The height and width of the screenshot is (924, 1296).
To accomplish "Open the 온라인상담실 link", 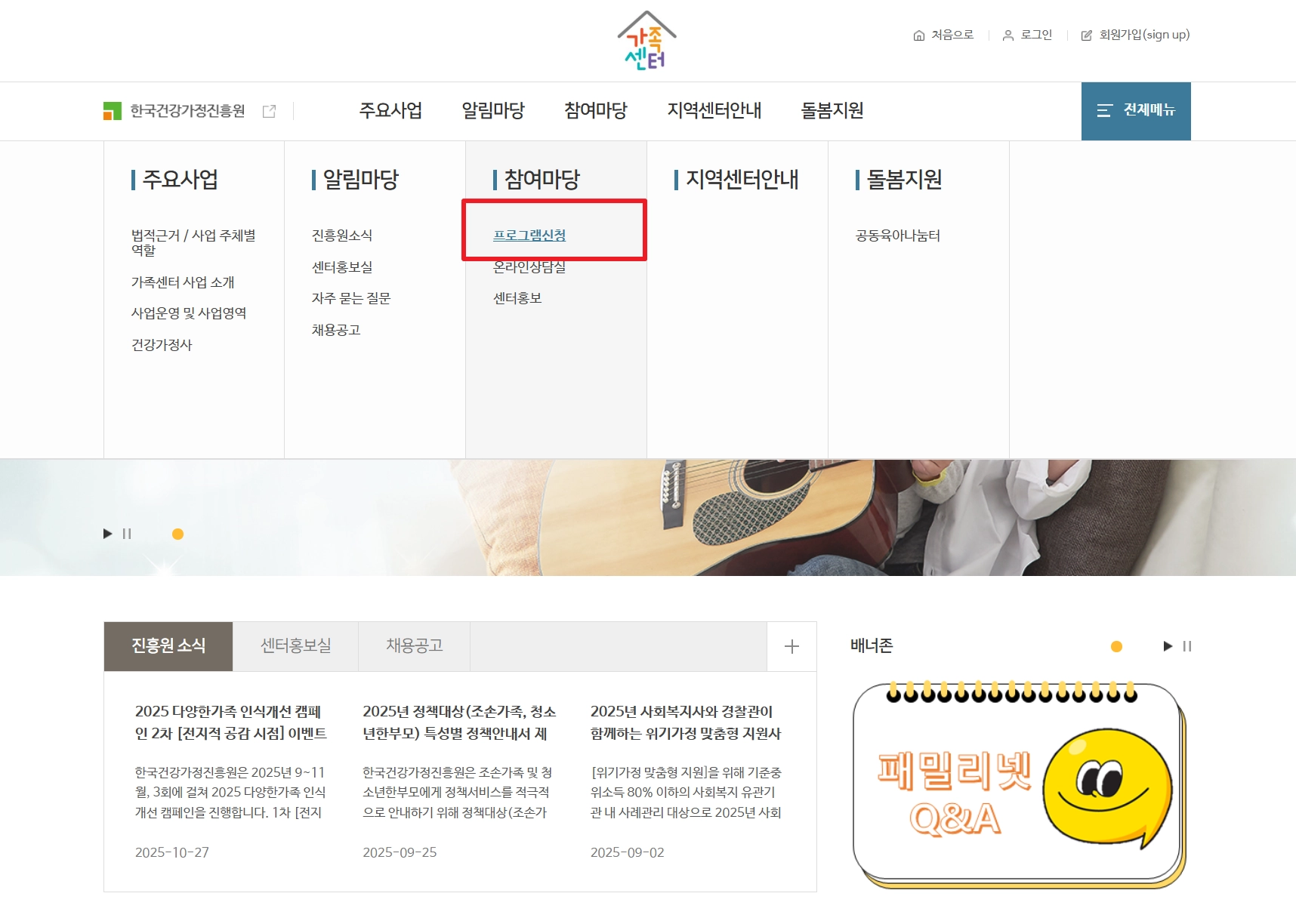I will point(531,266).
